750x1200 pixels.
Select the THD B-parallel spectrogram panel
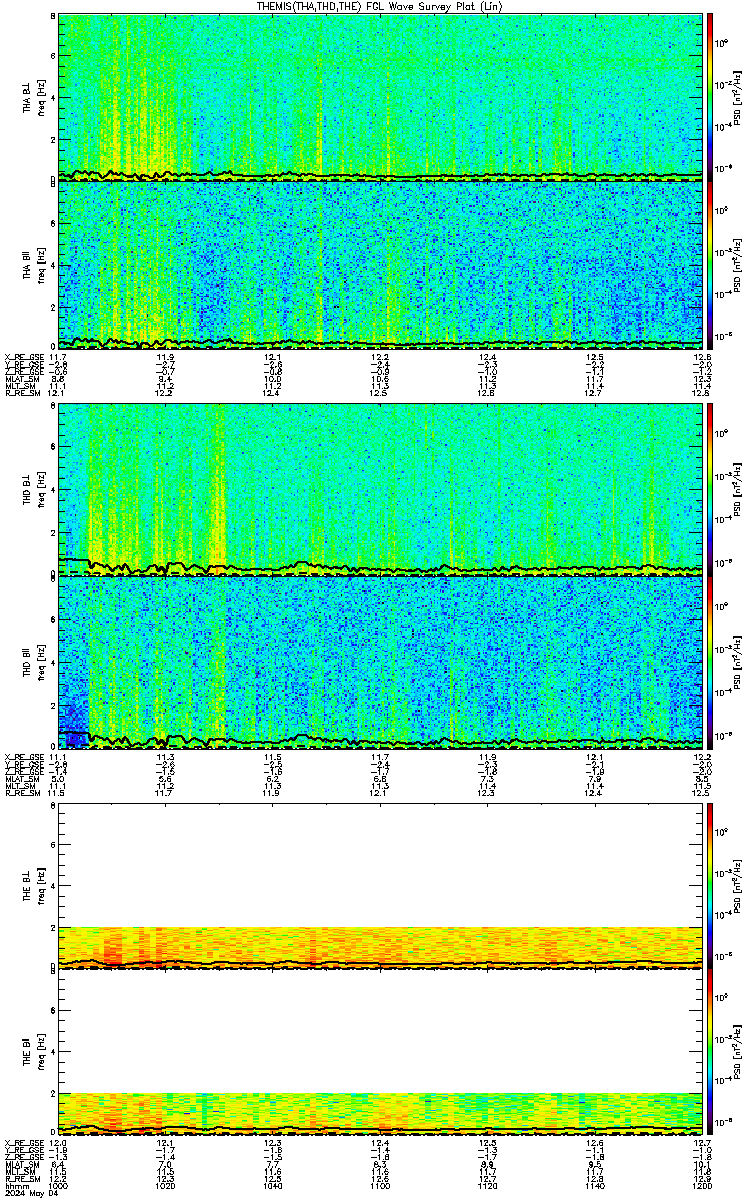click(x=380, y=661)
